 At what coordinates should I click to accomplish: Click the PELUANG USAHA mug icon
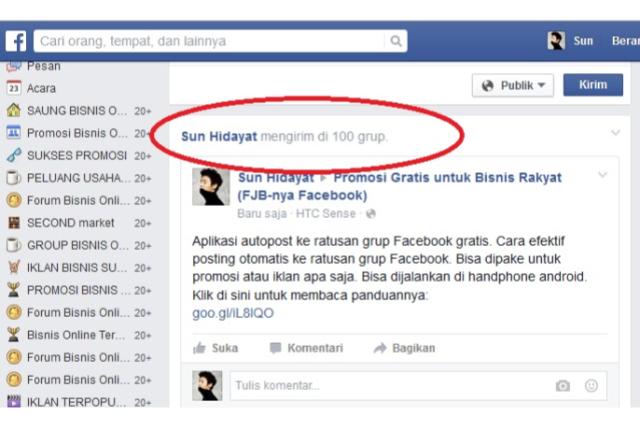click(13, 178)
